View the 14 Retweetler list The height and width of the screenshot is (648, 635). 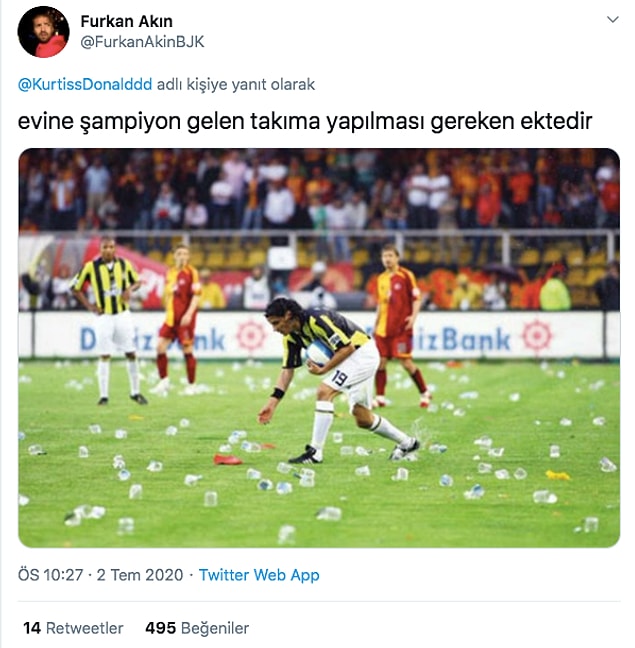pos(74,628)
